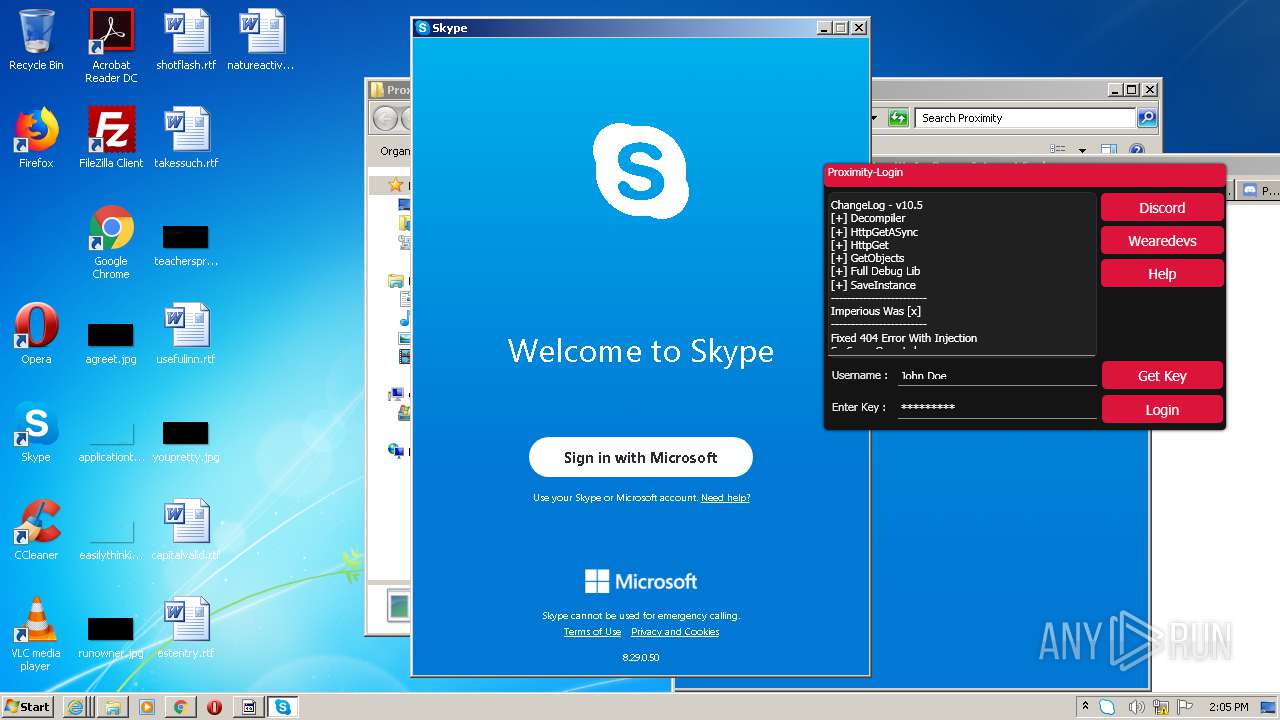The width and height of the screenshot is (1280, 720).
Task: Click the Opera taskbar icon
Action: [214, 706]
